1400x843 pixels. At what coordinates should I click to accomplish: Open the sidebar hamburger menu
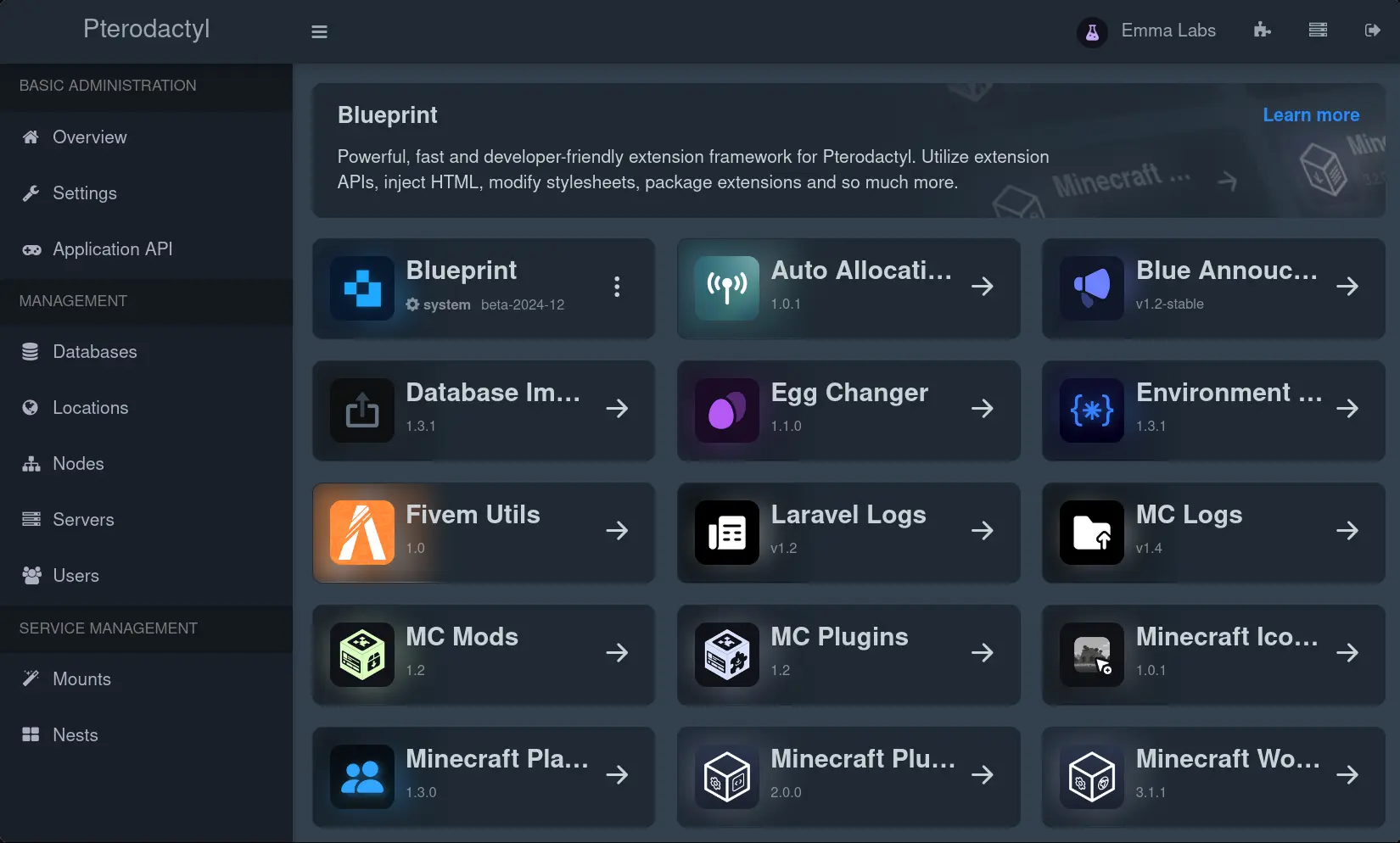point(319,31)
